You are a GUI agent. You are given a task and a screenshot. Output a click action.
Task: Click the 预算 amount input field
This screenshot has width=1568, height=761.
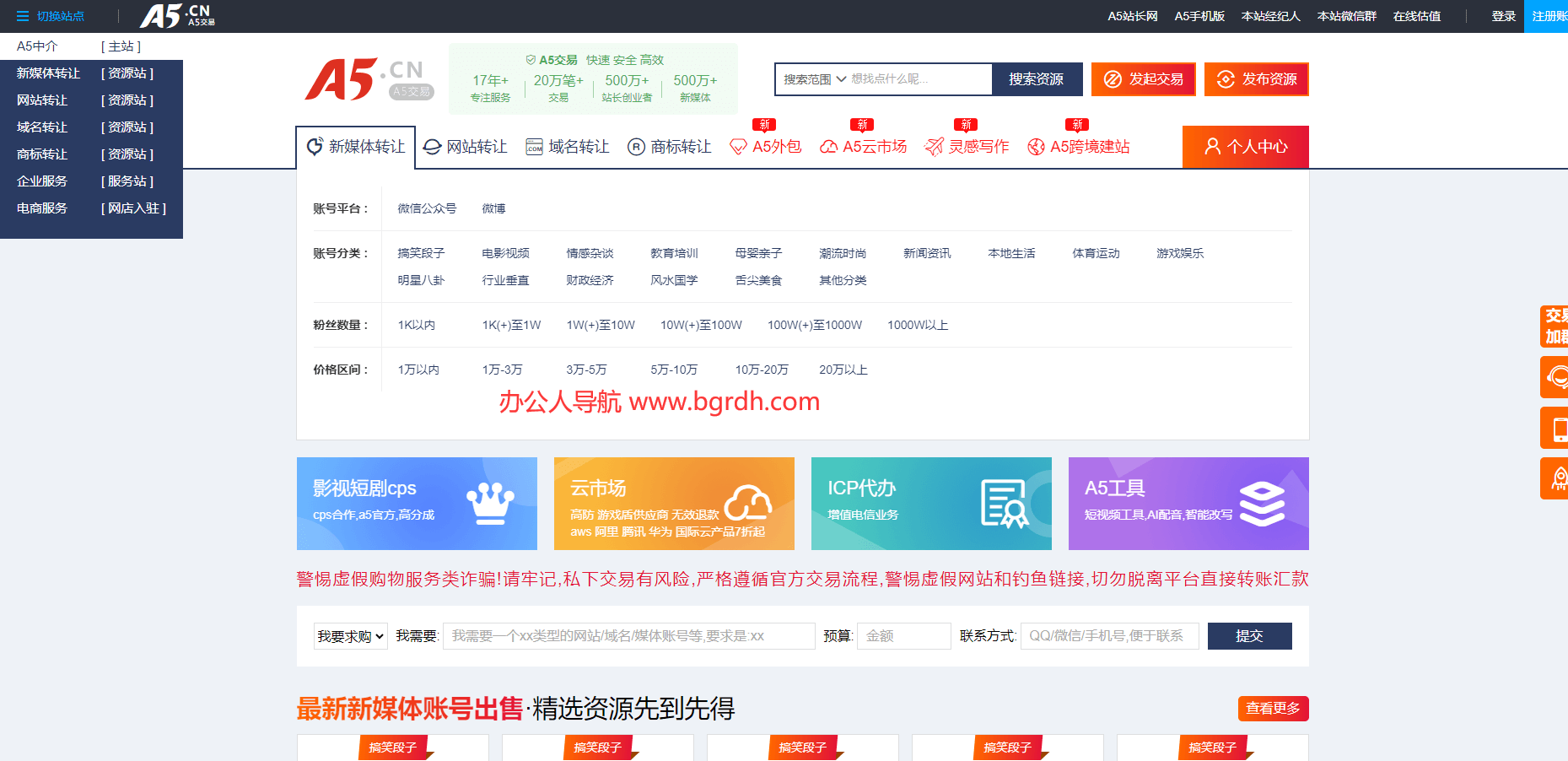click(x=903, y=636)
